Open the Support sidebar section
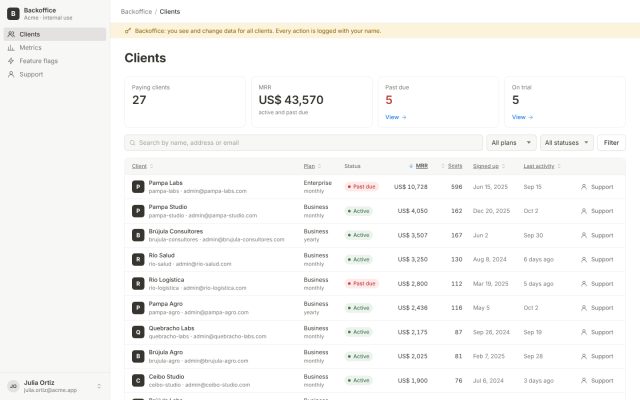Screen dimensions: 640x400 pyautogui.click(x=55, y=74)
